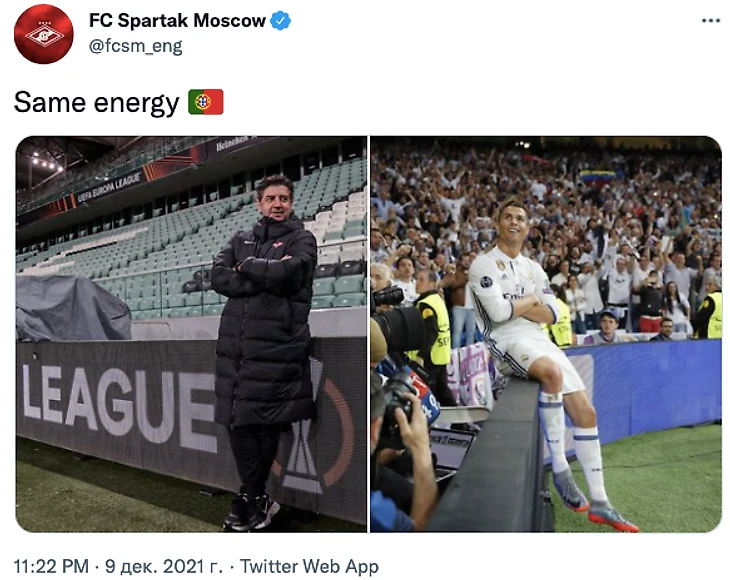
Task: Click the UEFA Europa League sign in left photo
Action: [109, 187]
